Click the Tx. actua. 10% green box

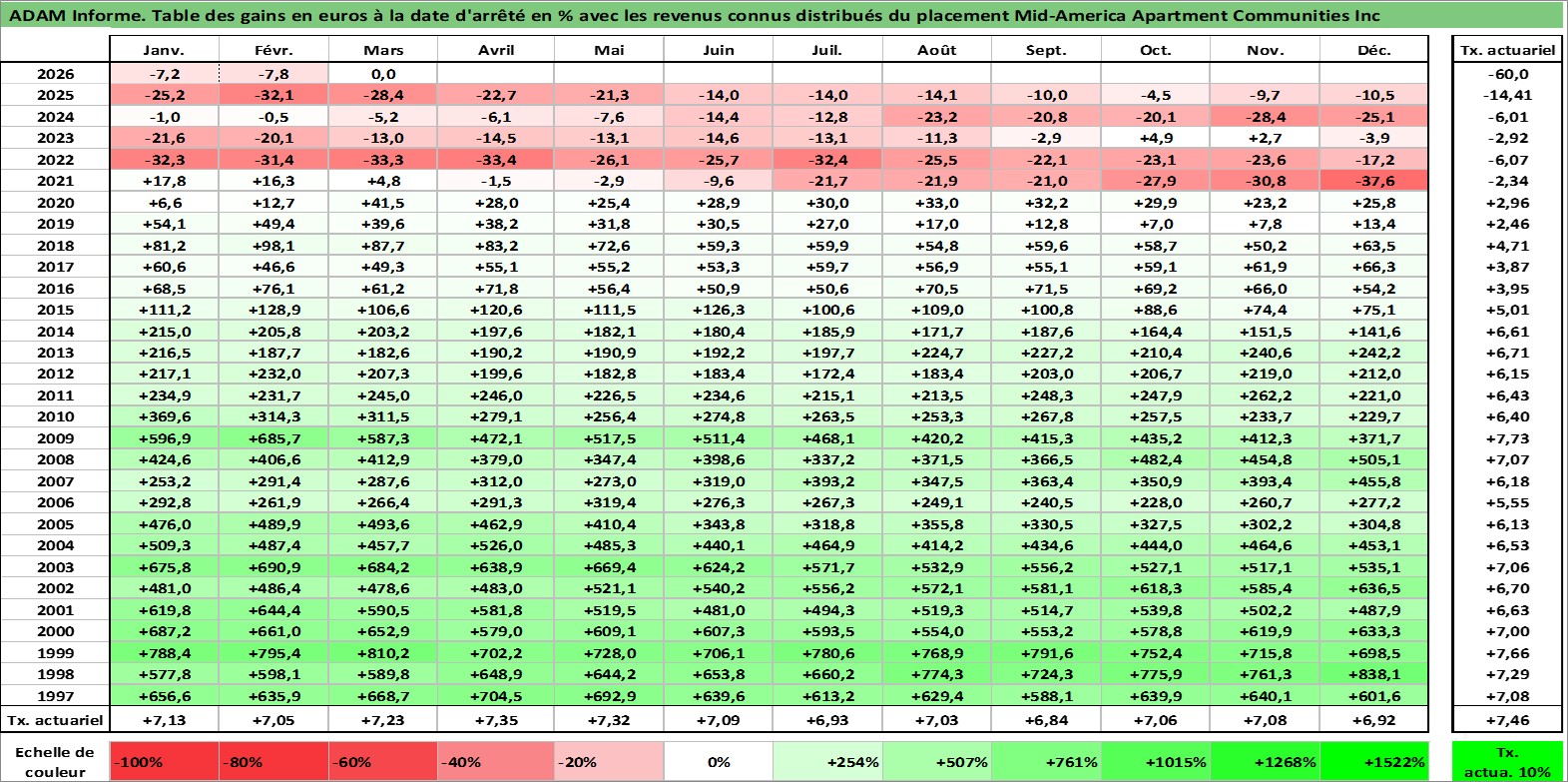point(1508,761)
